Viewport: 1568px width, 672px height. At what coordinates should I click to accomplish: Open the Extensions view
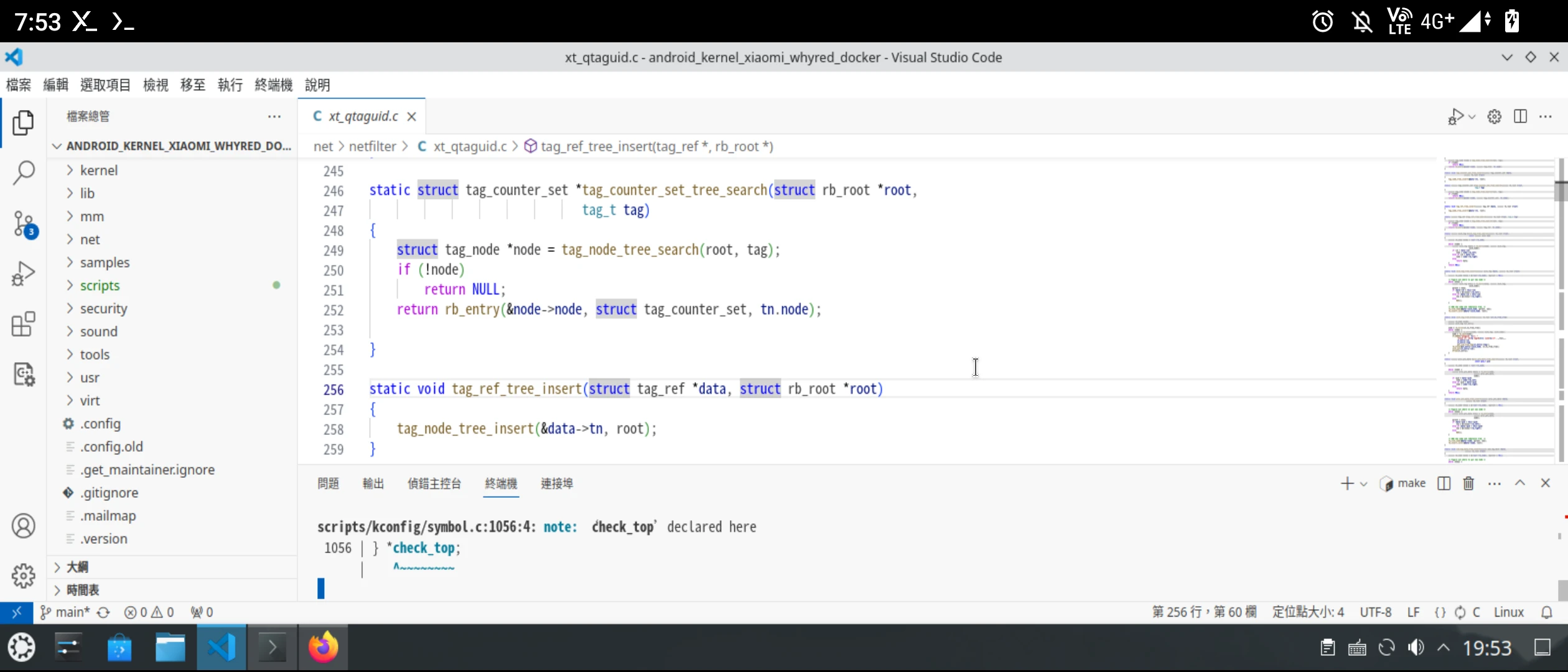(x=24, y=324)
